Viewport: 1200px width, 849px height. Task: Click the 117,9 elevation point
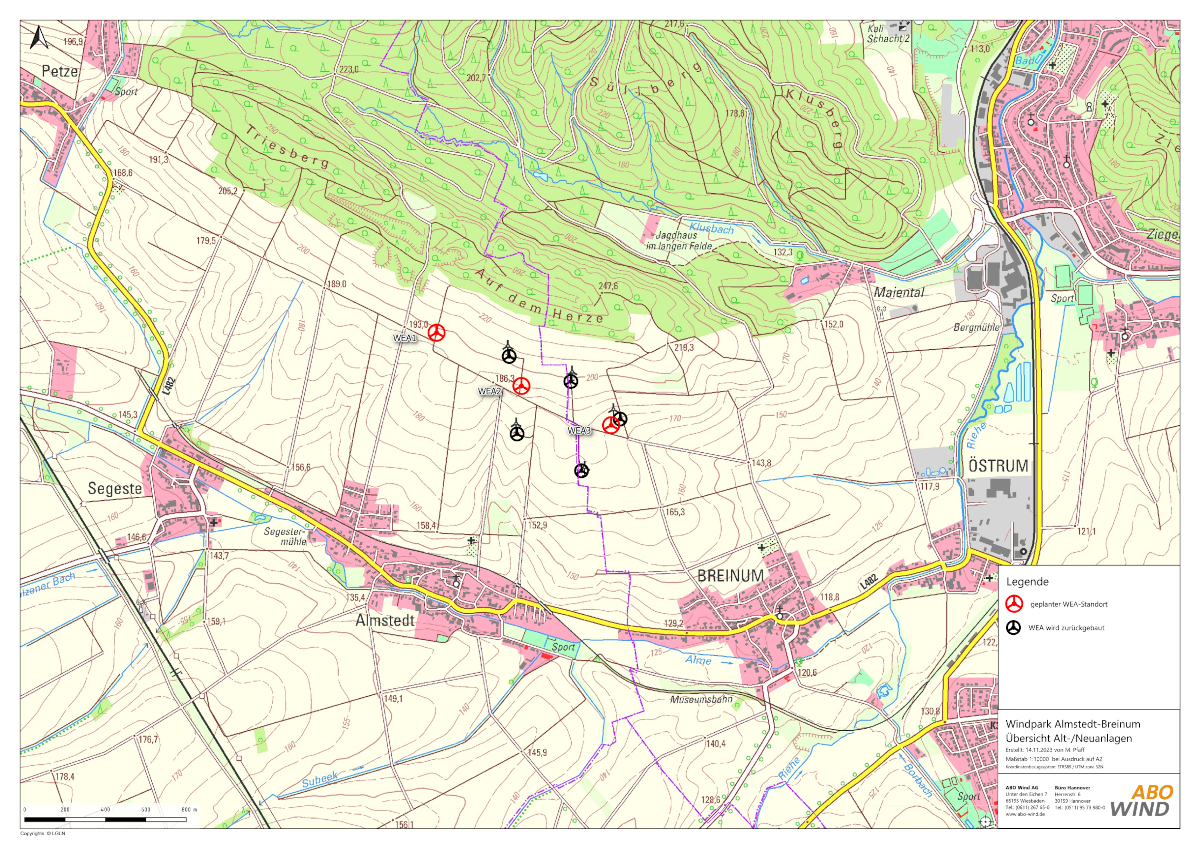tap(930, 486)
